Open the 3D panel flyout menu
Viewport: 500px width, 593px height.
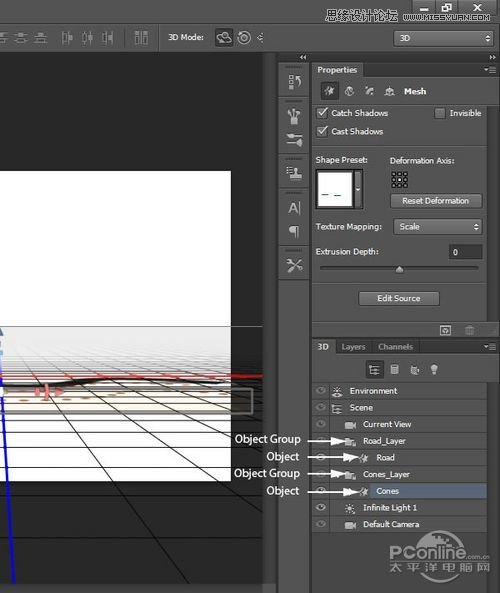coord(490,346)
